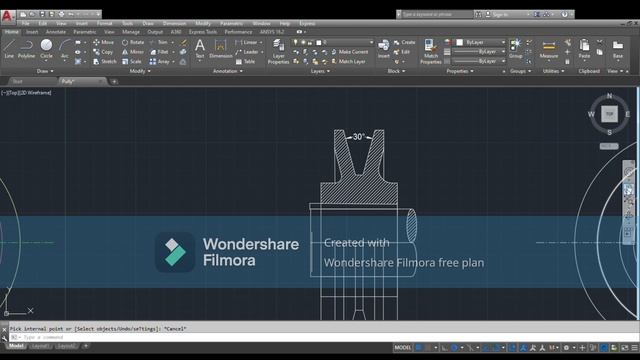Open the Format menu
This screenshot has height=360, width=640.
tap(104, 24)
